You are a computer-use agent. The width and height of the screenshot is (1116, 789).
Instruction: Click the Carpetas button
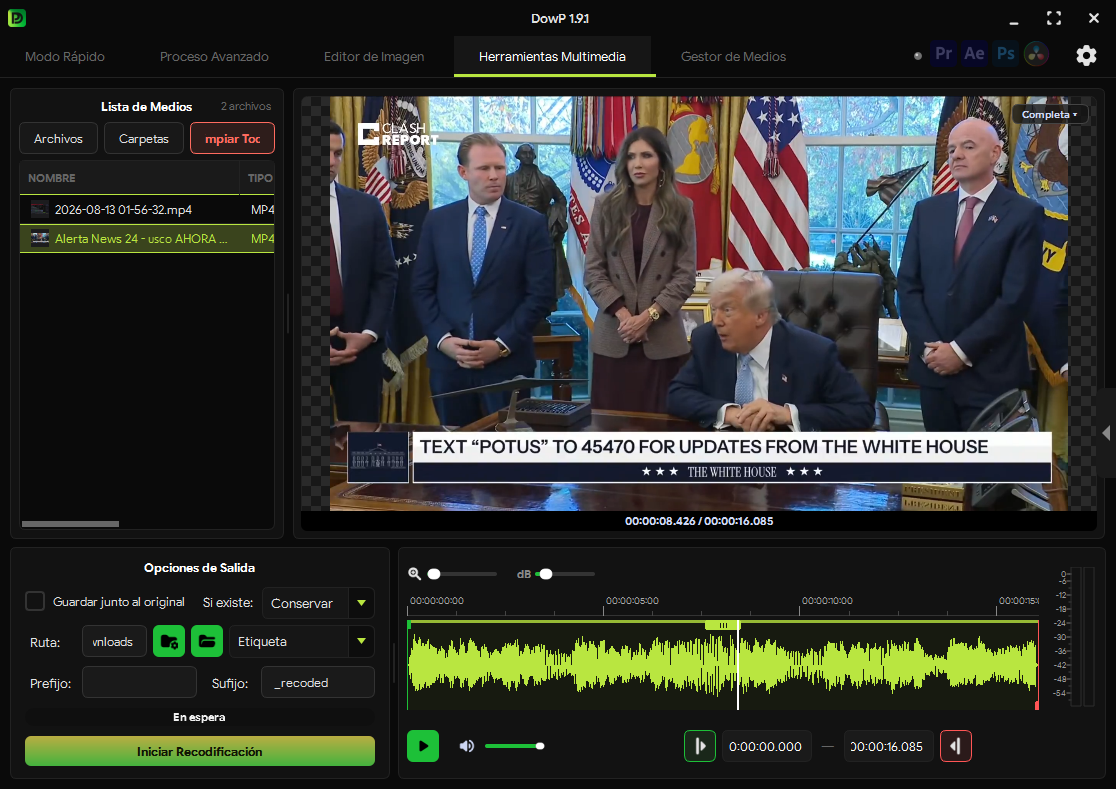(144, 139)
